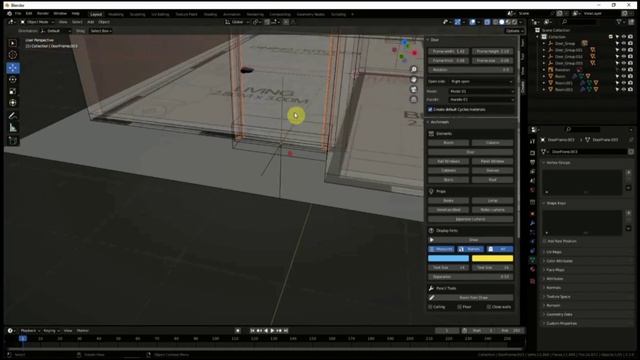Open the door Handle dropdown
This screenshot has width=640, height=360.
(481, 100)
